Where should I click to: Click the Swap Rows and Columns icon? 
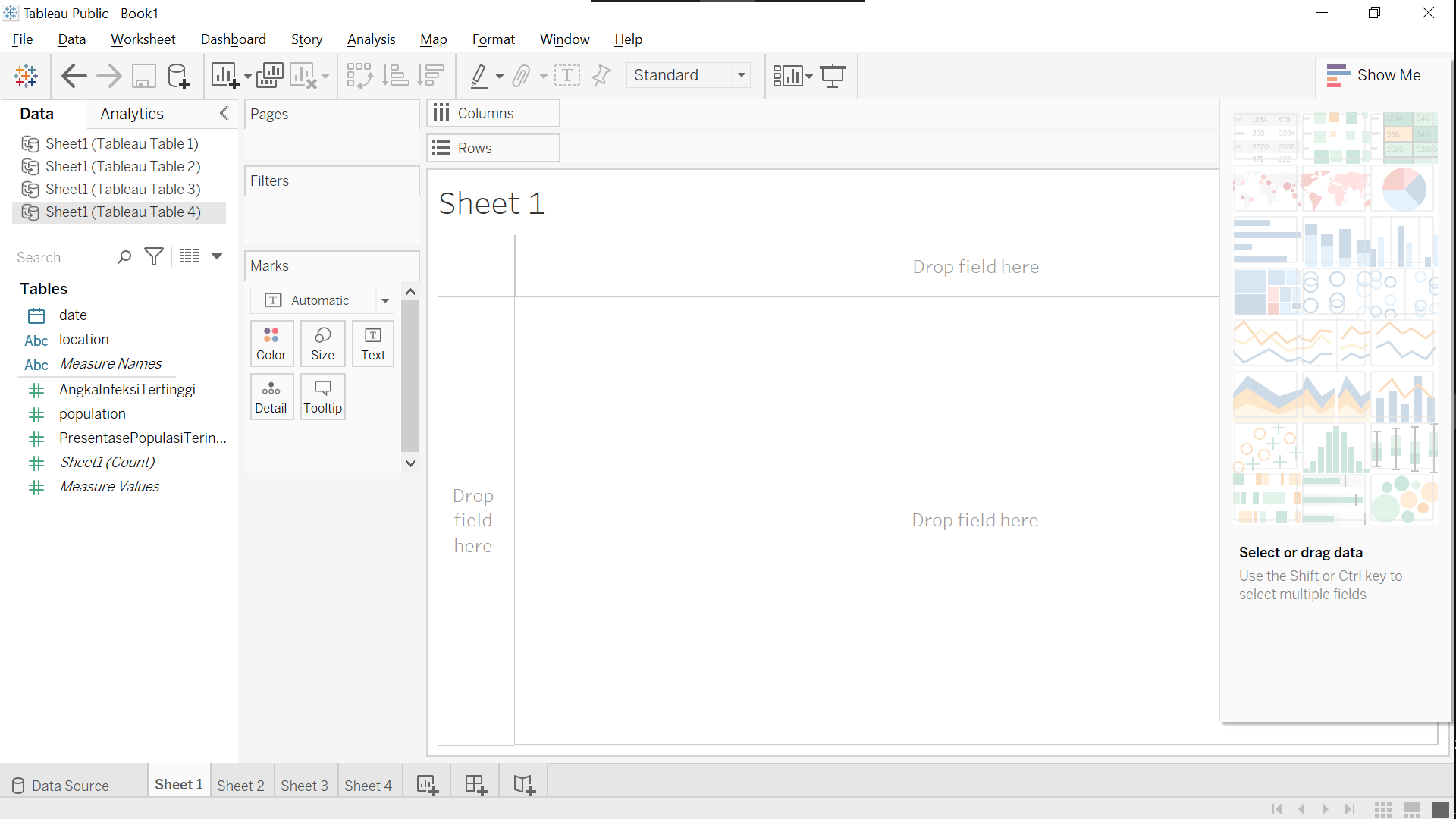[x=359, y=76]
